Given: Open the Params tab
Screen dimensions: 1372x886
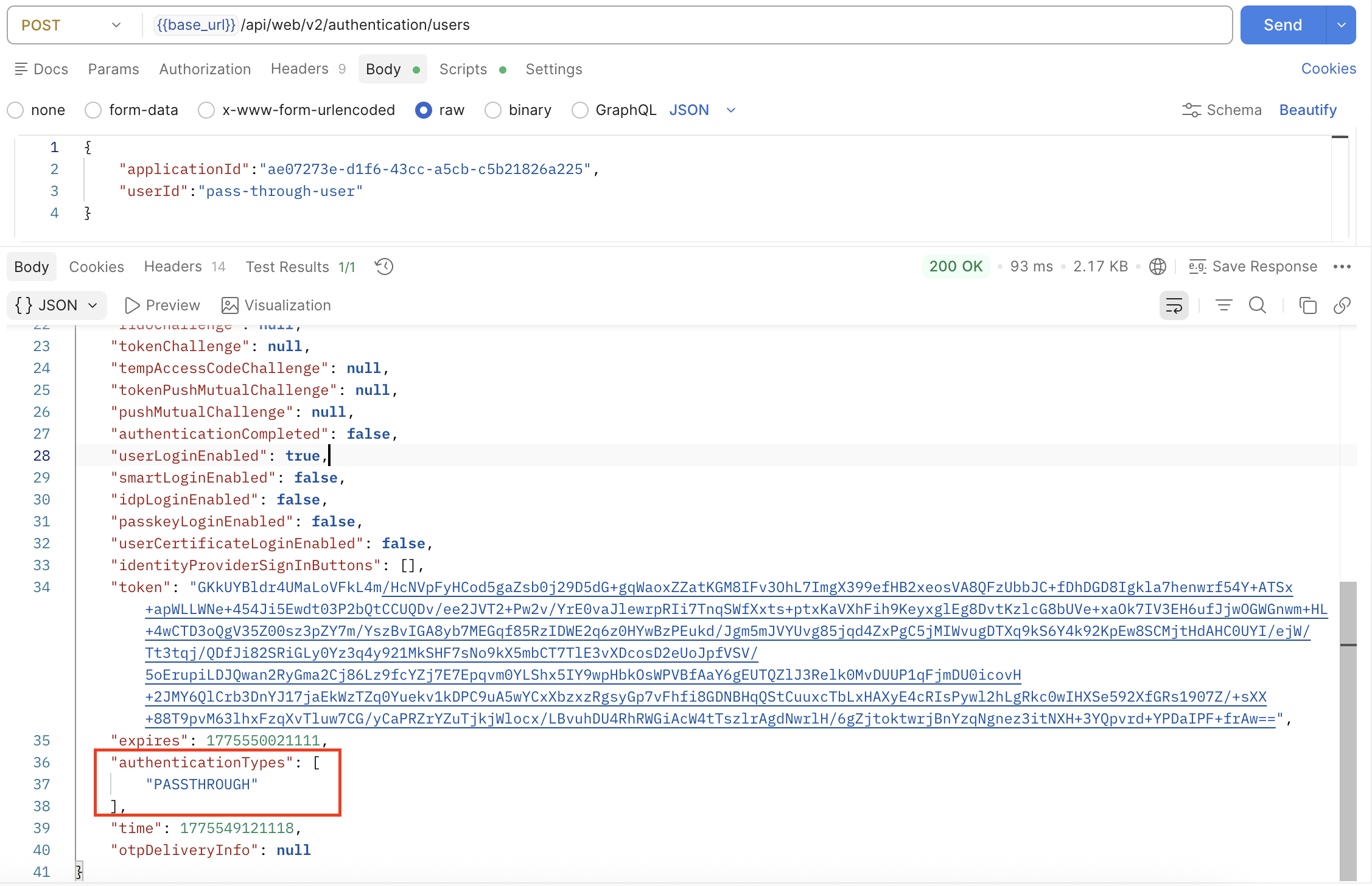Looking at the screenshot, I should 113,69.
